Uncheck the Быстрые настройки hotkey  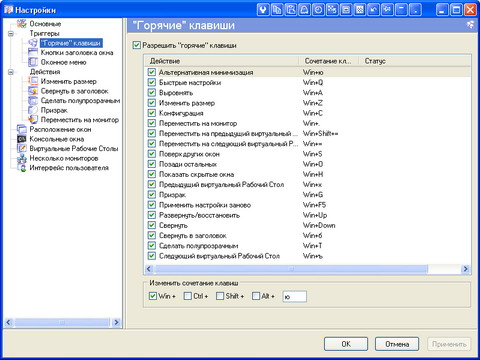(x=152, y=82)
